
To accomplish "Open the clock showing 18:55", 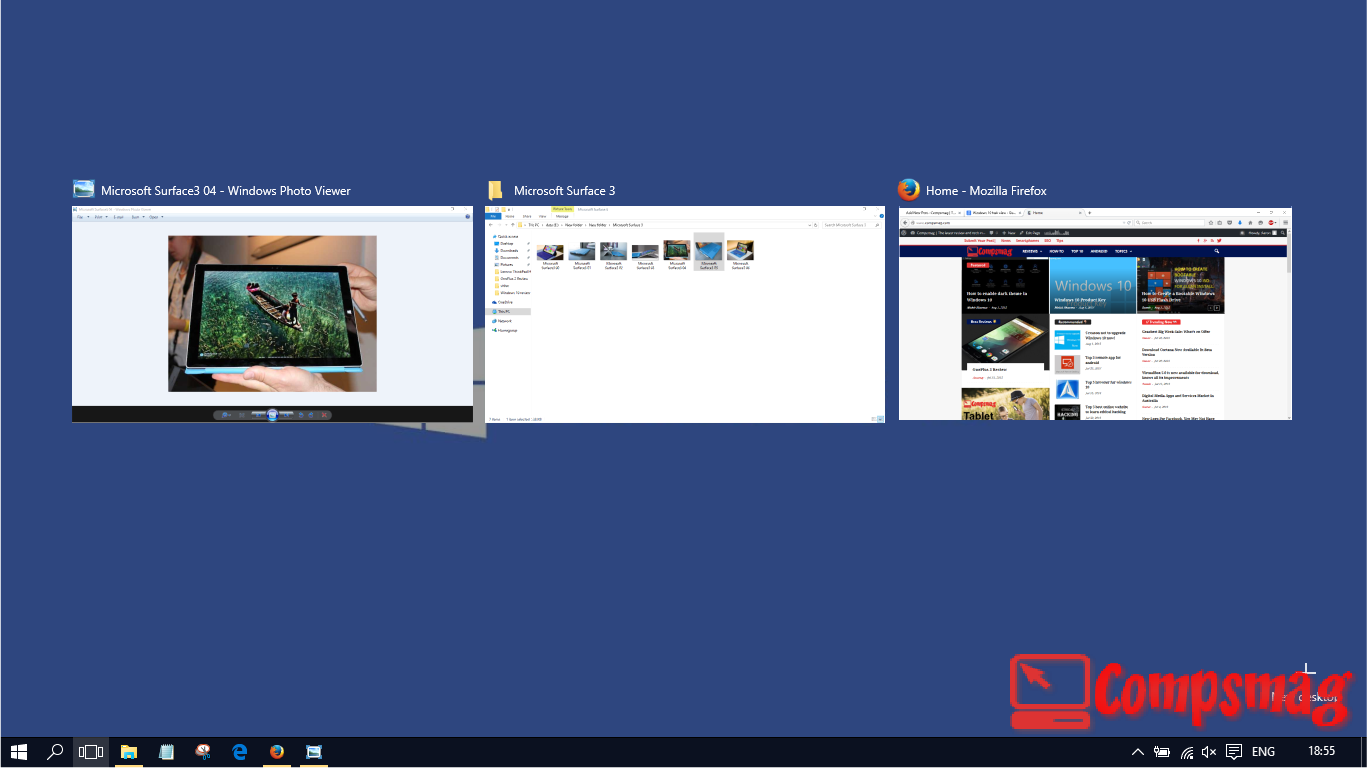I will tap(1321, 752).
